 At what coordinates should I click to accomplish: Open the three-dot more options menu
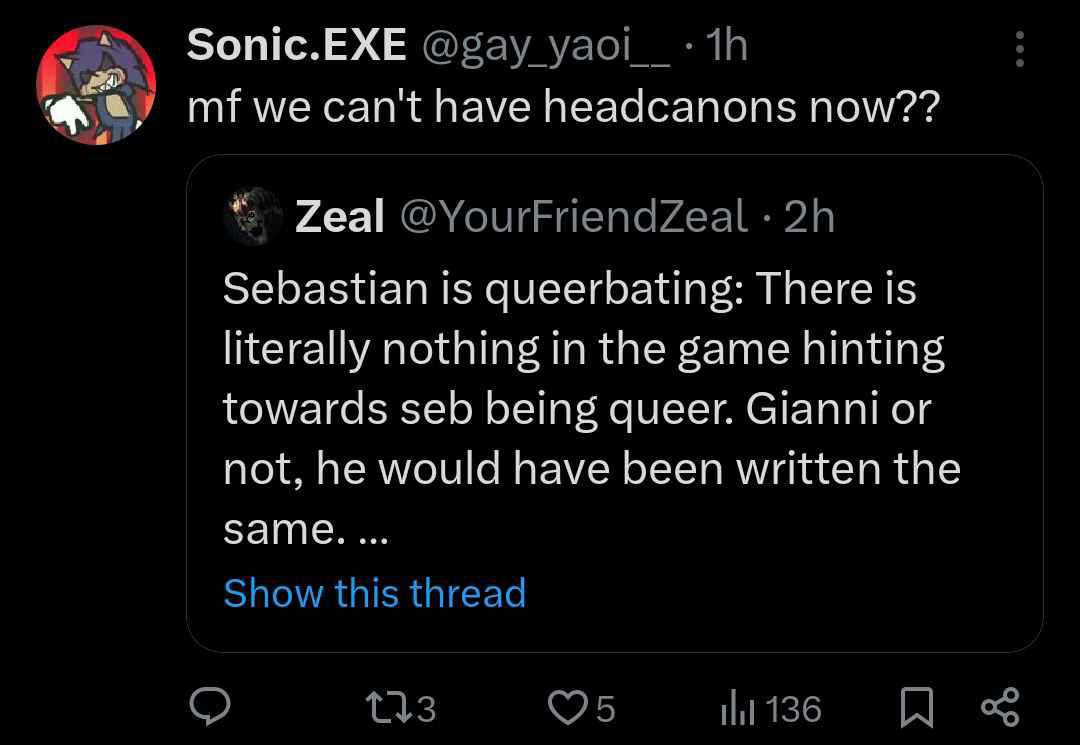click(1019, 49)
